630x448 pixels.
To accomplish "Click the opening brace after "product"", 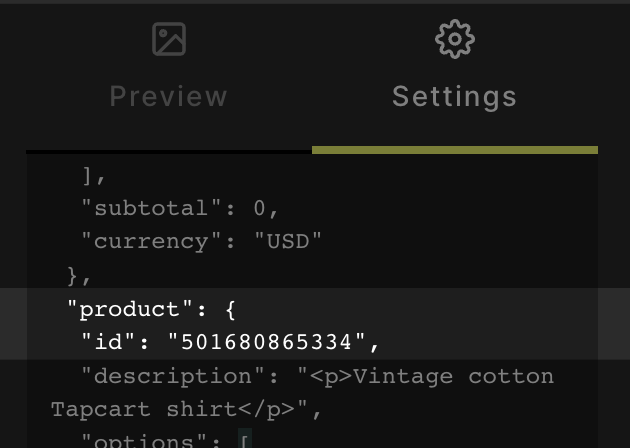I will 231,309.
